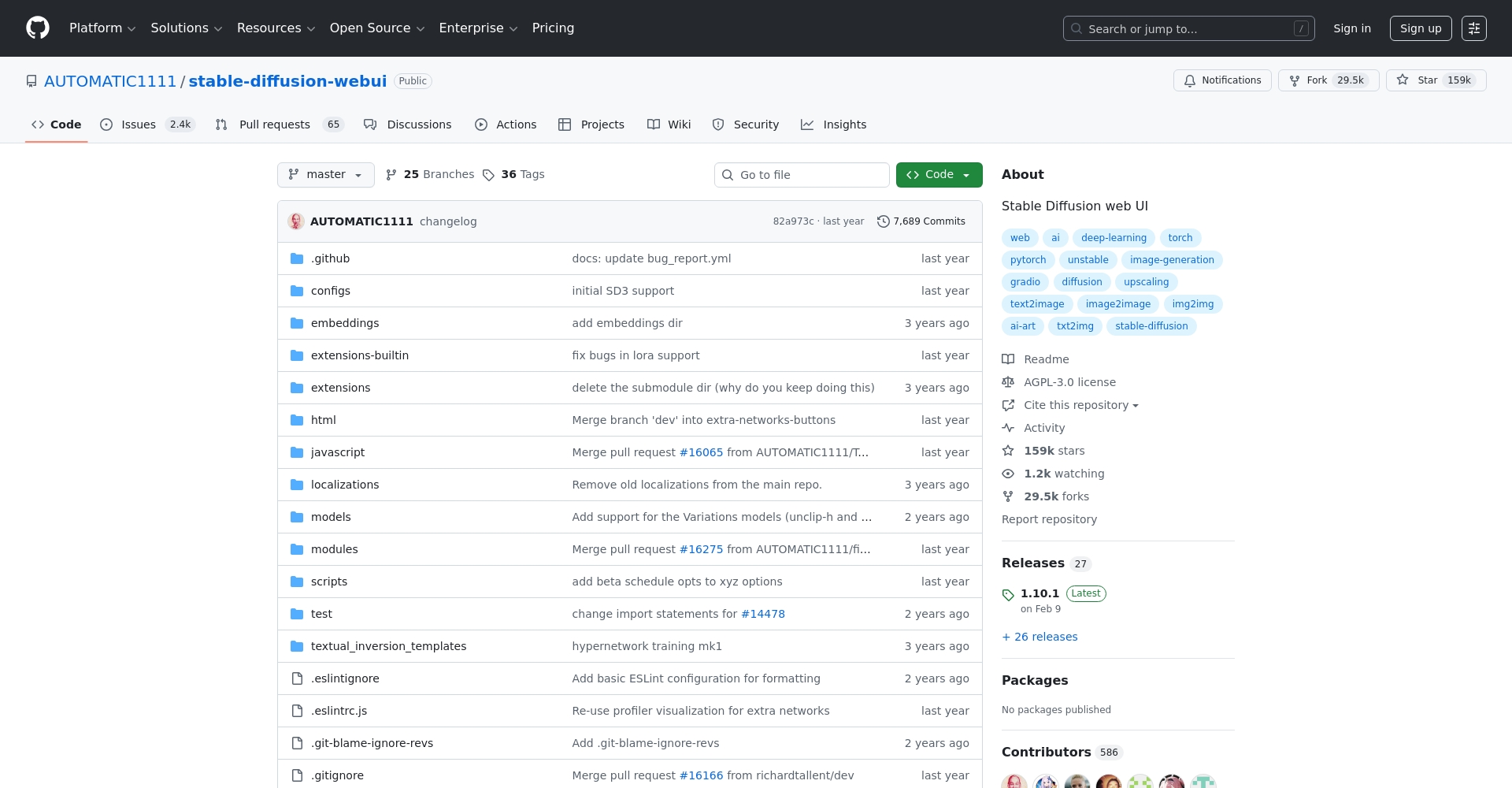This screenshot has width=1512, height=788.
Task: Open the Platform navigation menu
Action: click(102, 28)
